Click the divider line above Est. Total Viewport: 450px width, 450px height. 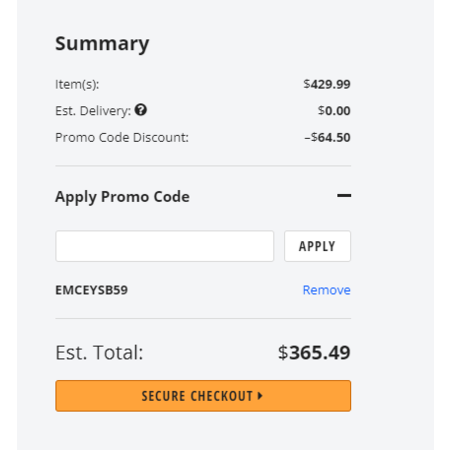(x=203, y=318)
